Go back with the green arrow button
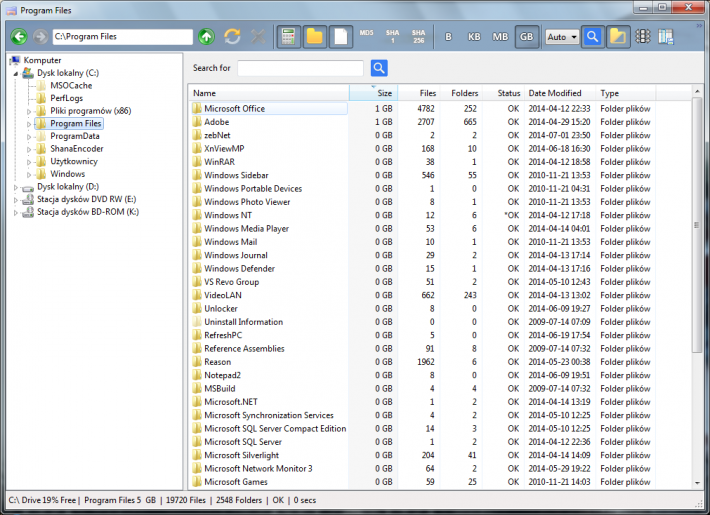 (x=19, y=37)
